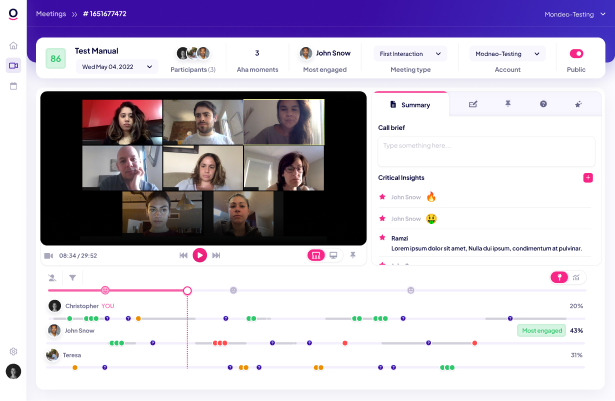Screen dimensions: 615x401
Task: Open the notes edit tab icon
Action: point(473,104)
